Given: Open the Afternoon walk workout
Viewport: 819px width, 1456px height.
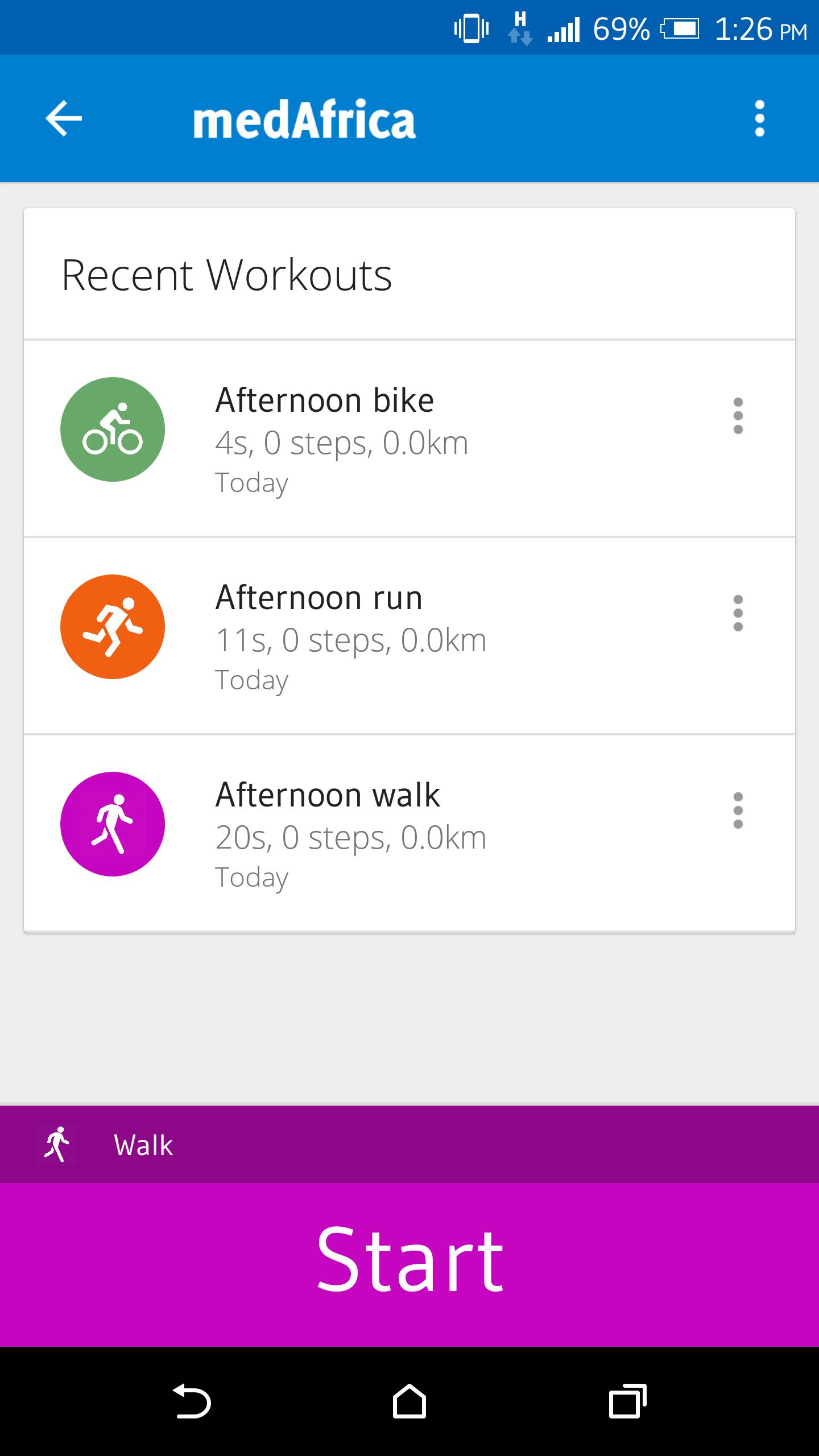Looking at the screenshot, I should click(x=398, y=833).
